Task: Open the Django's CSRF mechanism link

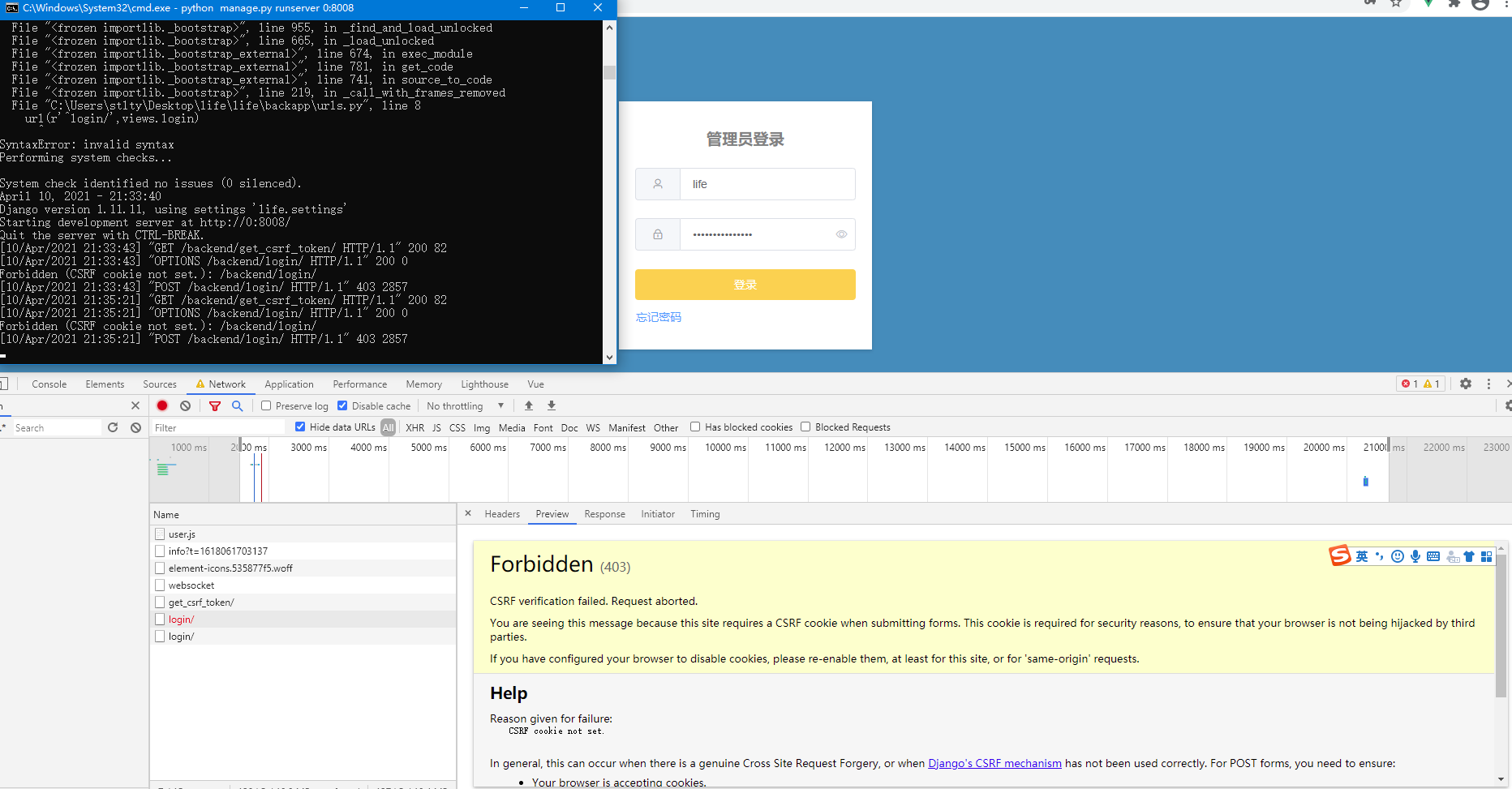Action: (994, 763)
